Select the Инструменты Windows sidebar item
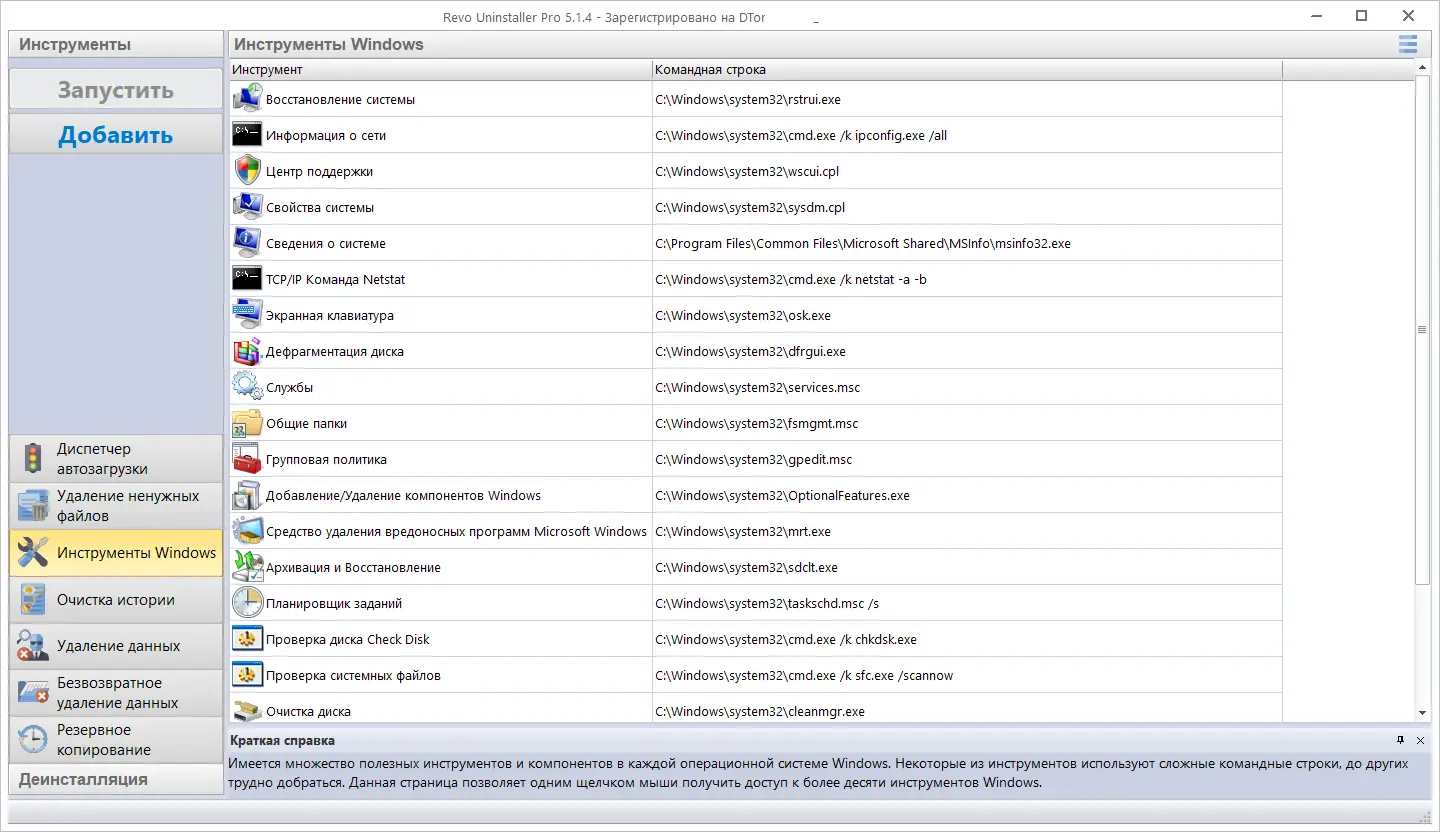Screen dimensions: 1440x832 [x=116, y=553]
